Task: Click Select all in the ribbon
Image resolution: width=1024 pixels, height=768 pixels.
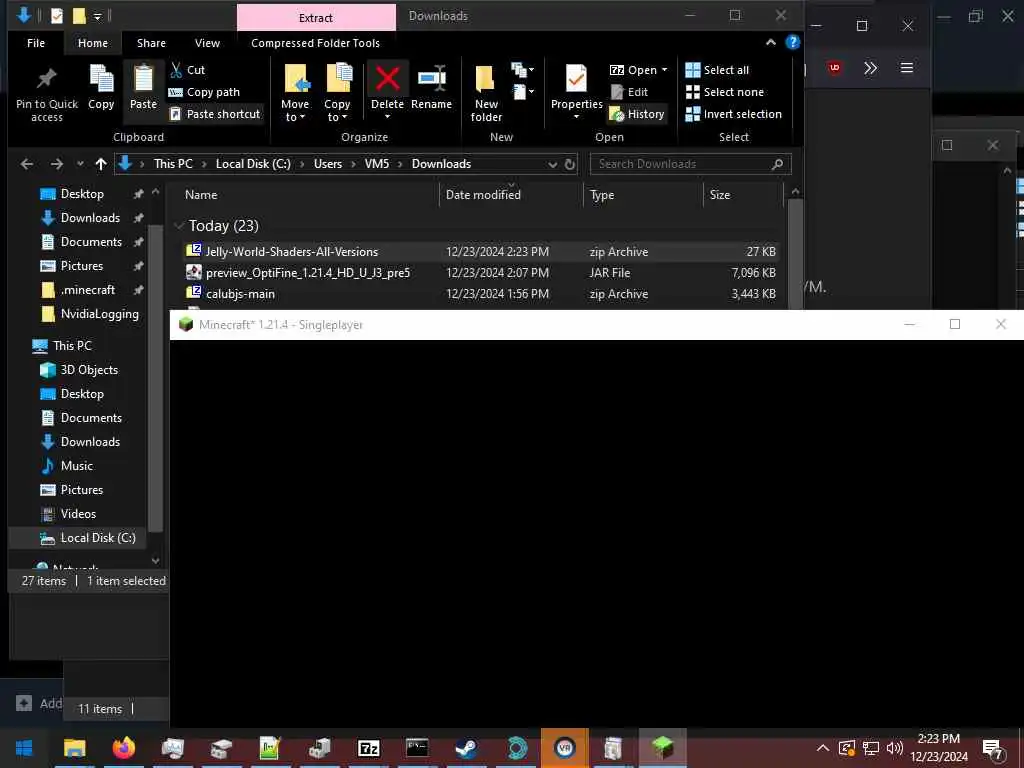Action: point(717,70)
